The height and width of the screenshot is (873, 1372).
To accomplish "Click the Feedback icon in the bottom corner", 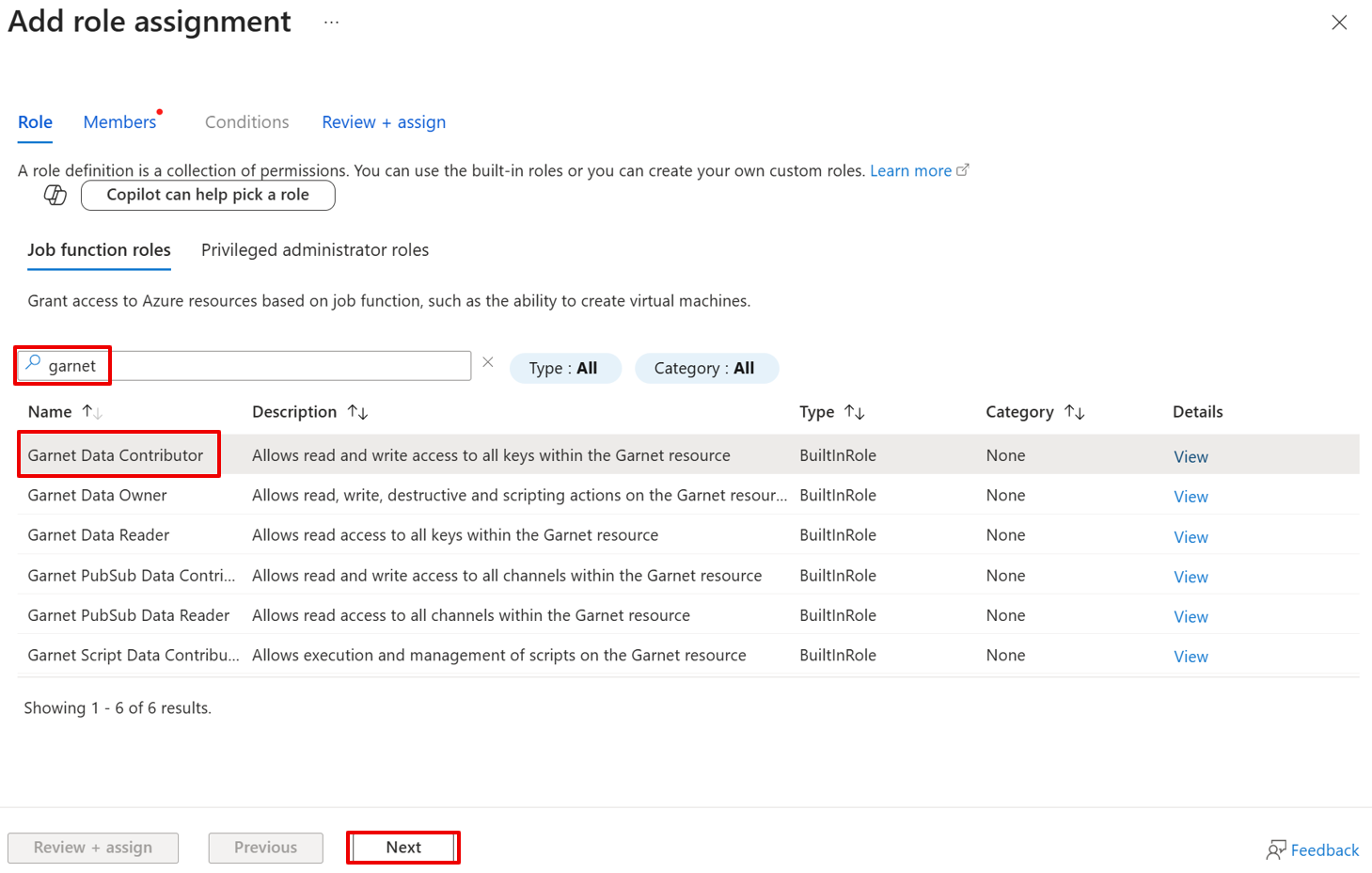I will click(x=1275, y=849).
